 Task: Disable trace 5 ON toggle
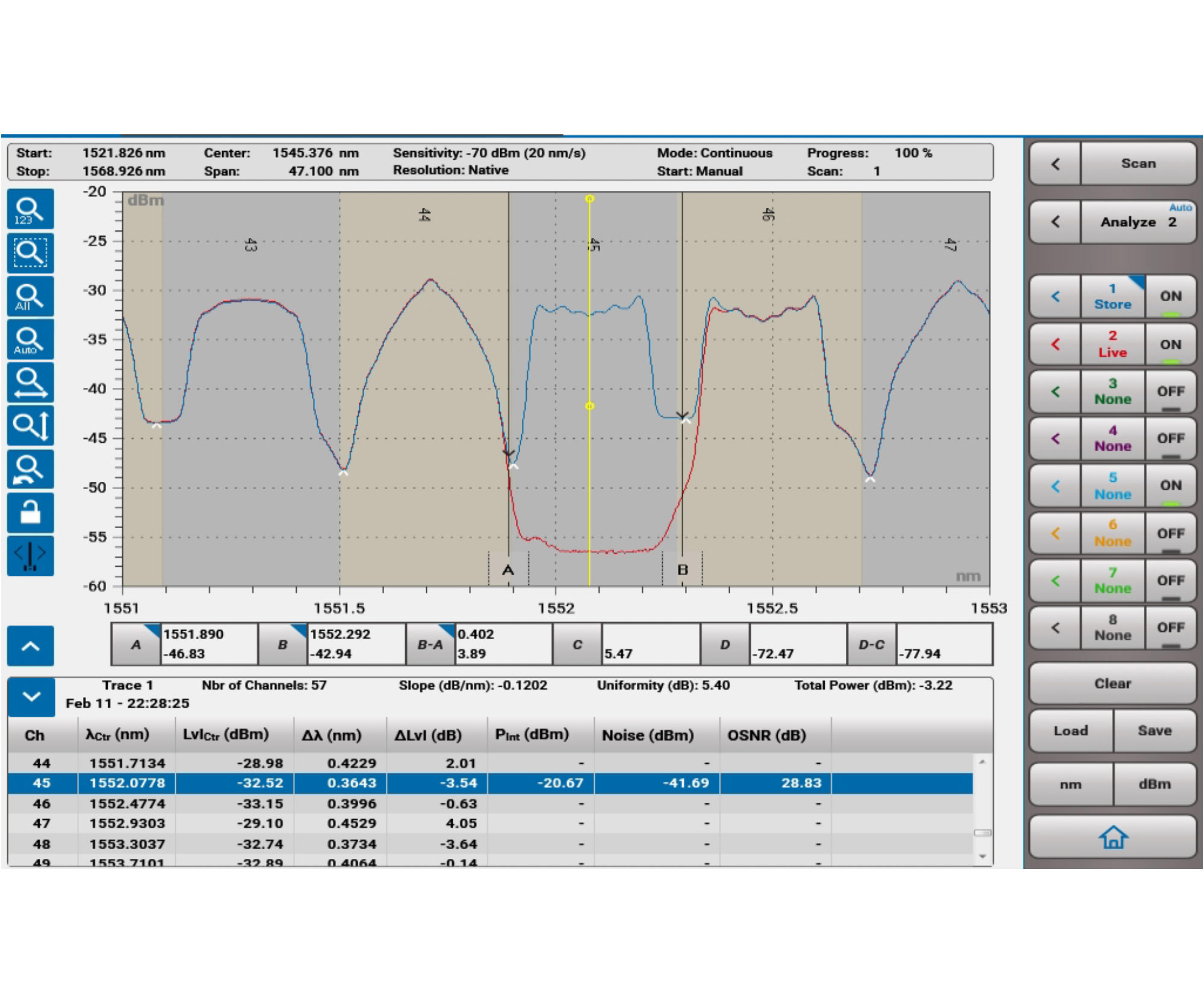pyautogui.click(x=1170, y=485)
